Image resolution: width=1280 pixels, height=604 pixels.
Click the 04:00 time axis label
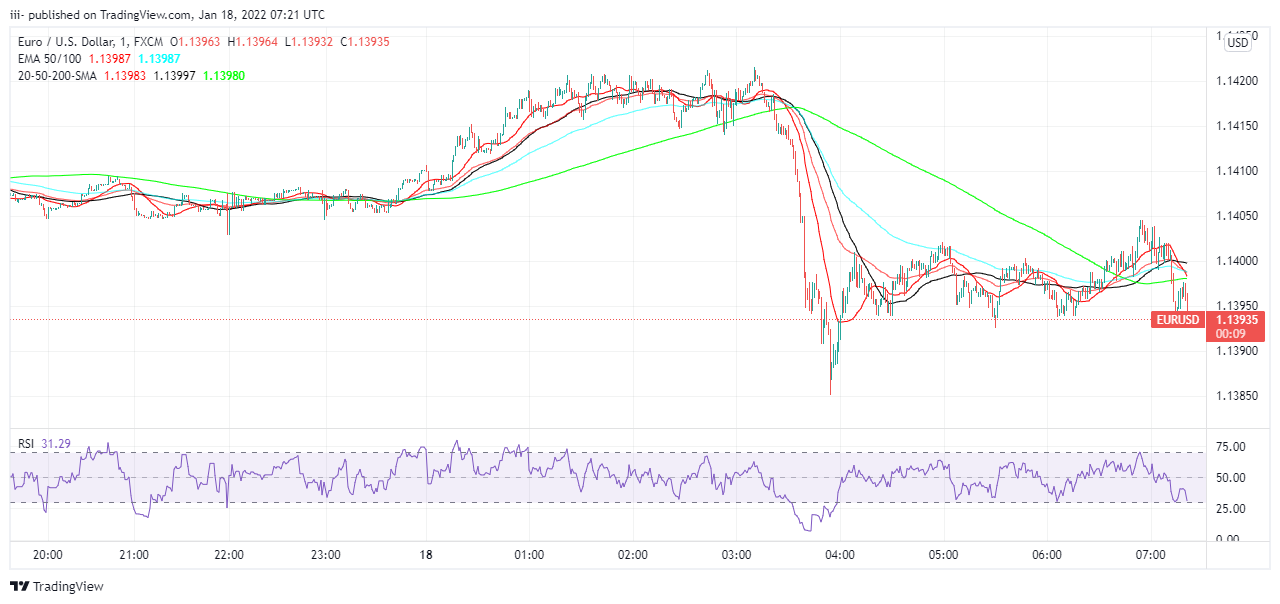point(839,555)
